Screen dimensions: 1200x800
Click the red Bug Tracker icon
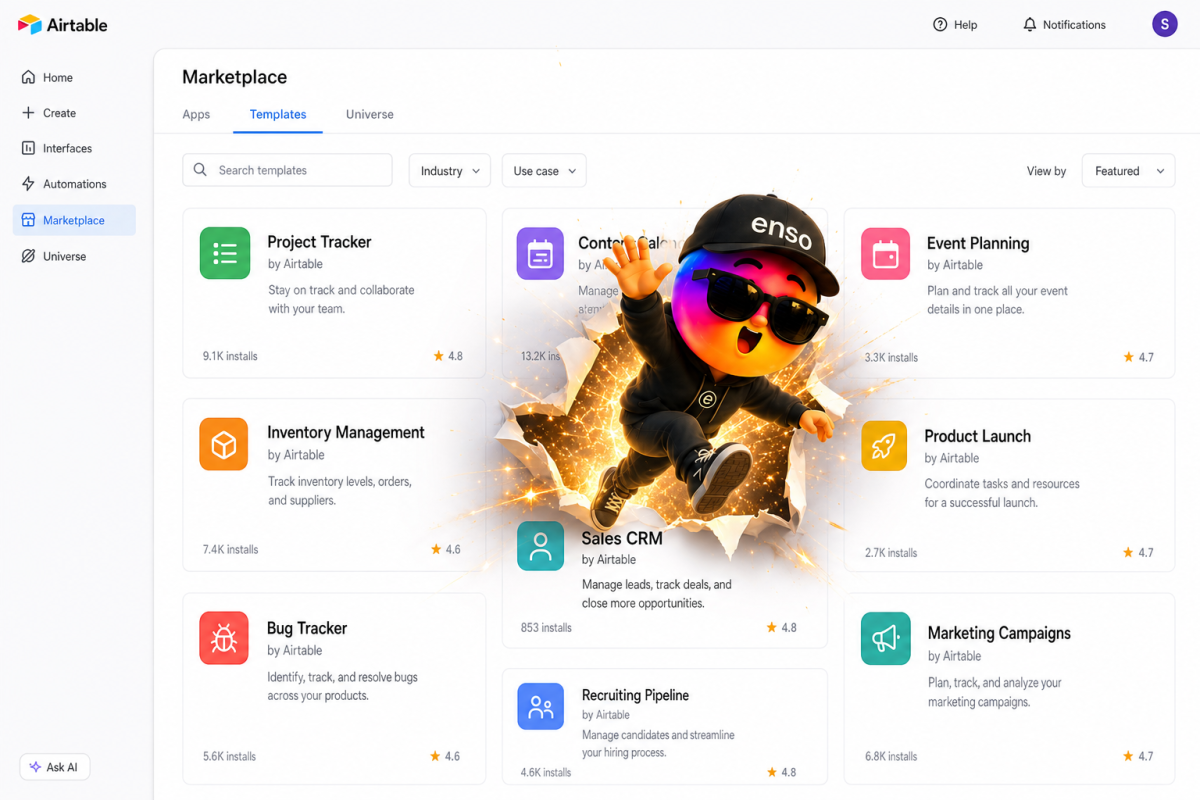coord(224,638)
